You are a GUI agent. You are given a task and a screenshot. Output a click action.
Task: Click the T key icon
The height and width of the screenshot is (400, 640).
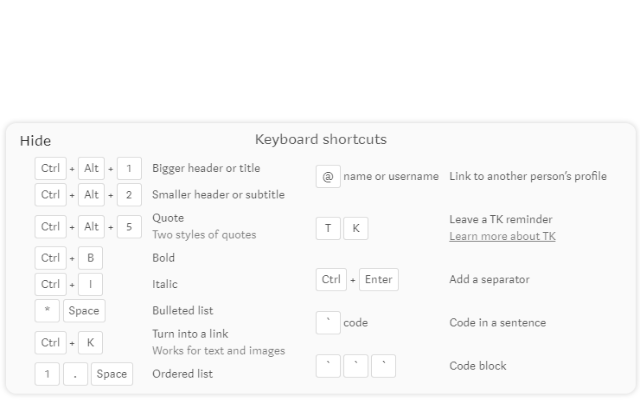pos(327,228)
